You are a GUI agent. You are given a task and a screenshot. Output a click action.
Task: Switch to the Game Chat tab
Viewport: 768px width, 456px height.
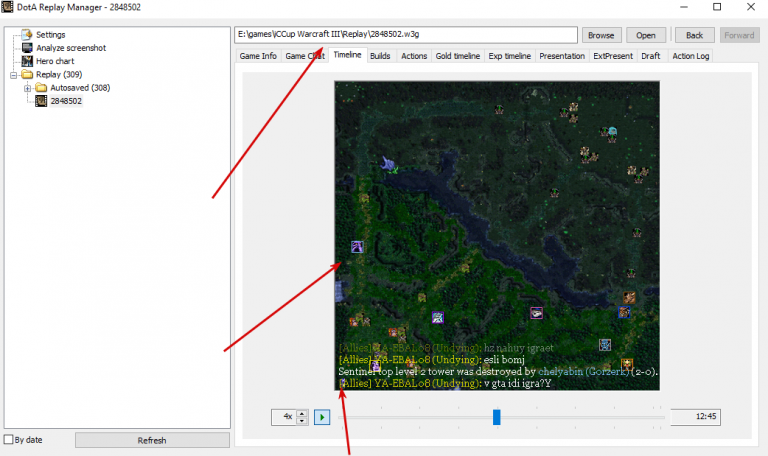click(305, 56)
